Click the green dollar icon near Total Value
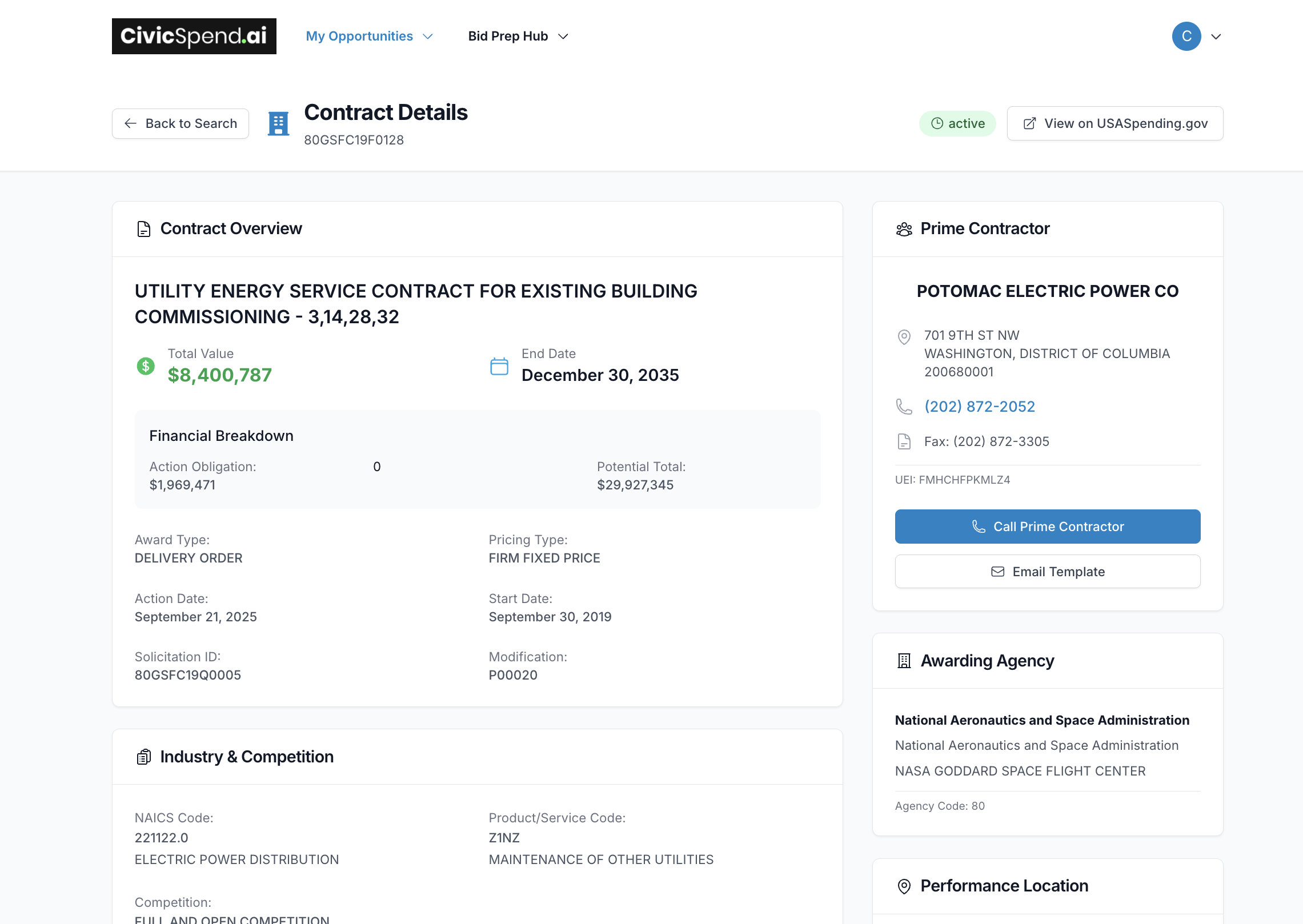The width and height of the screenshot is (1303, 924). coord(146,366)
